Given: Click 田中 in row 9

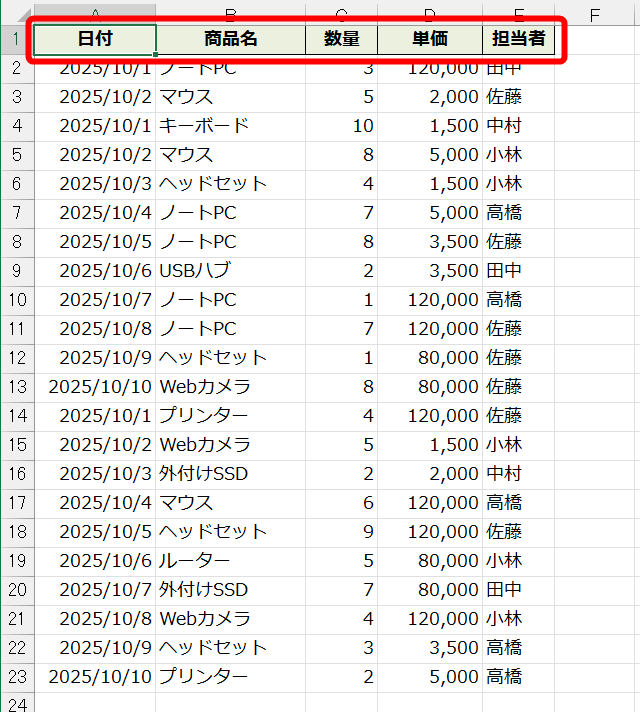Looking at the screenshot, I should click(x=518, y=271).
